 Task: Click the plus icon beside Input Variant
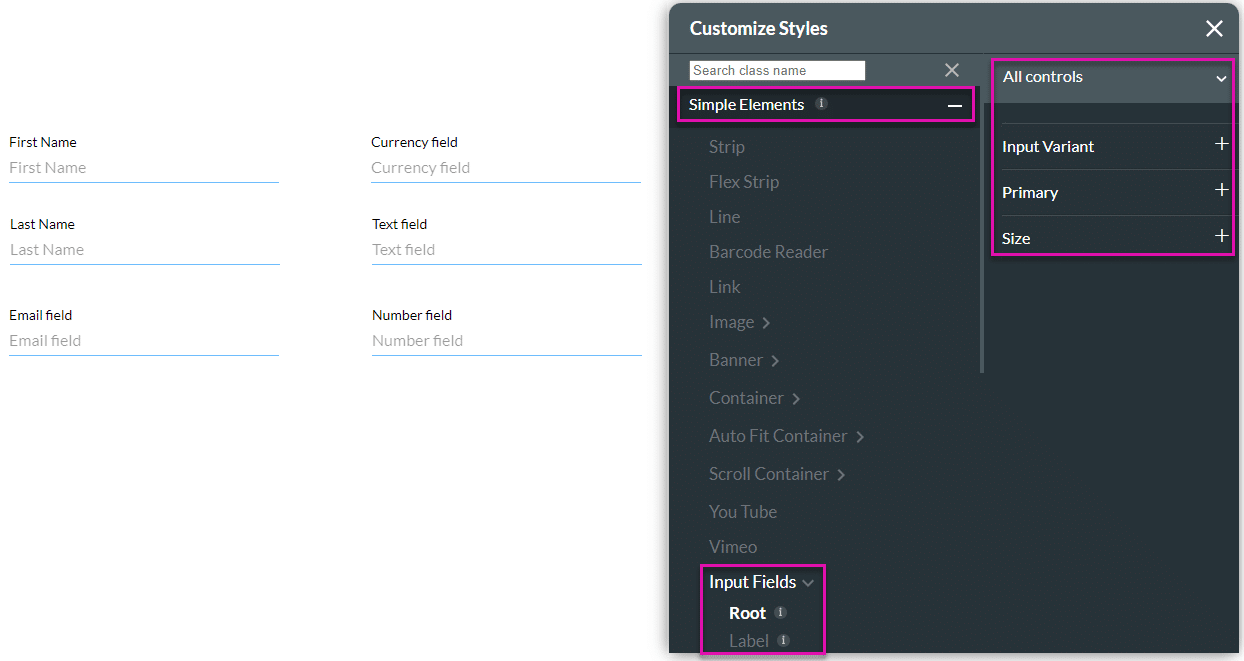[x=1221, y=144]
